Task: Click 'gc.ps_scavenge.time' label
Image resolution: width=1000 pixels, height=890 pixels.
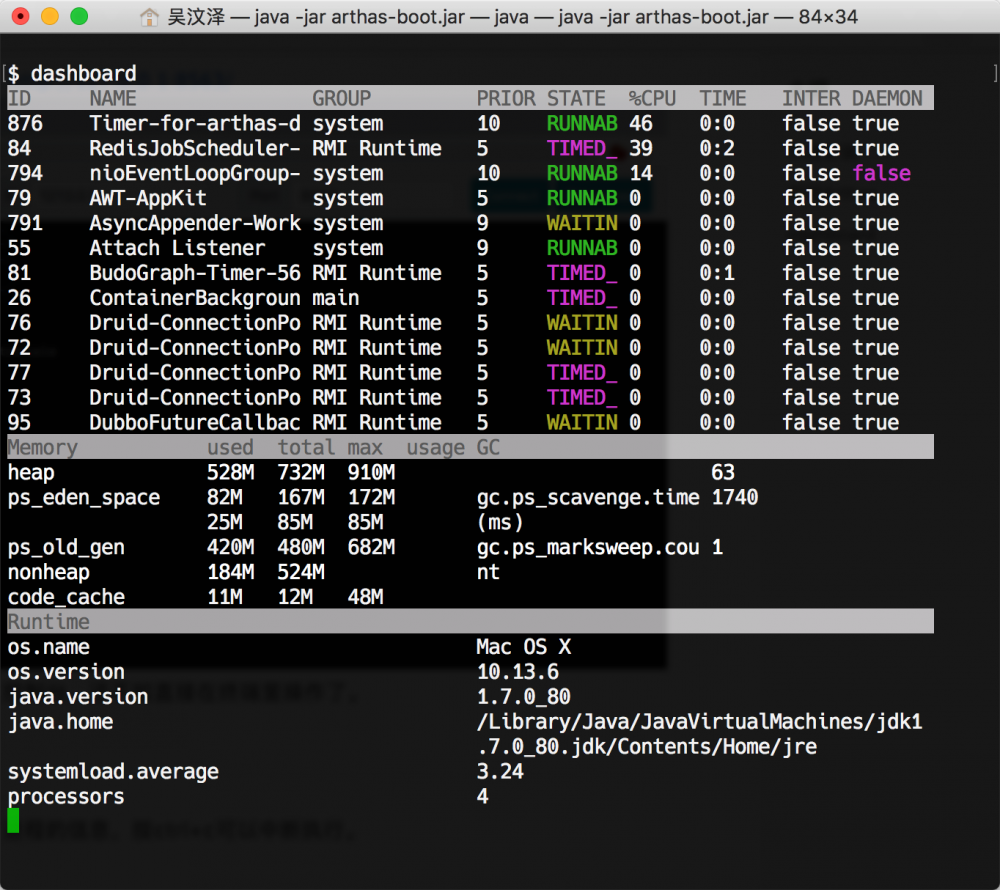Action: [x=588, y=497]
